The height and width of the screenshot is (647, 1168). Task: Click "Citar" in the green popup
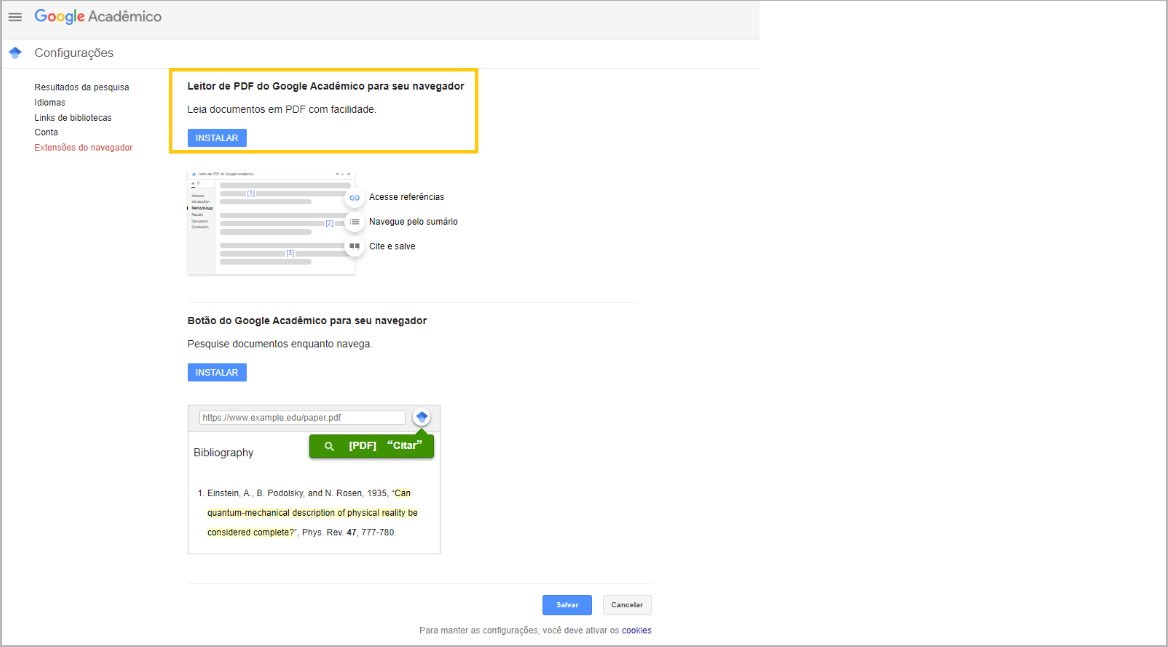click(x=404, y=445)
